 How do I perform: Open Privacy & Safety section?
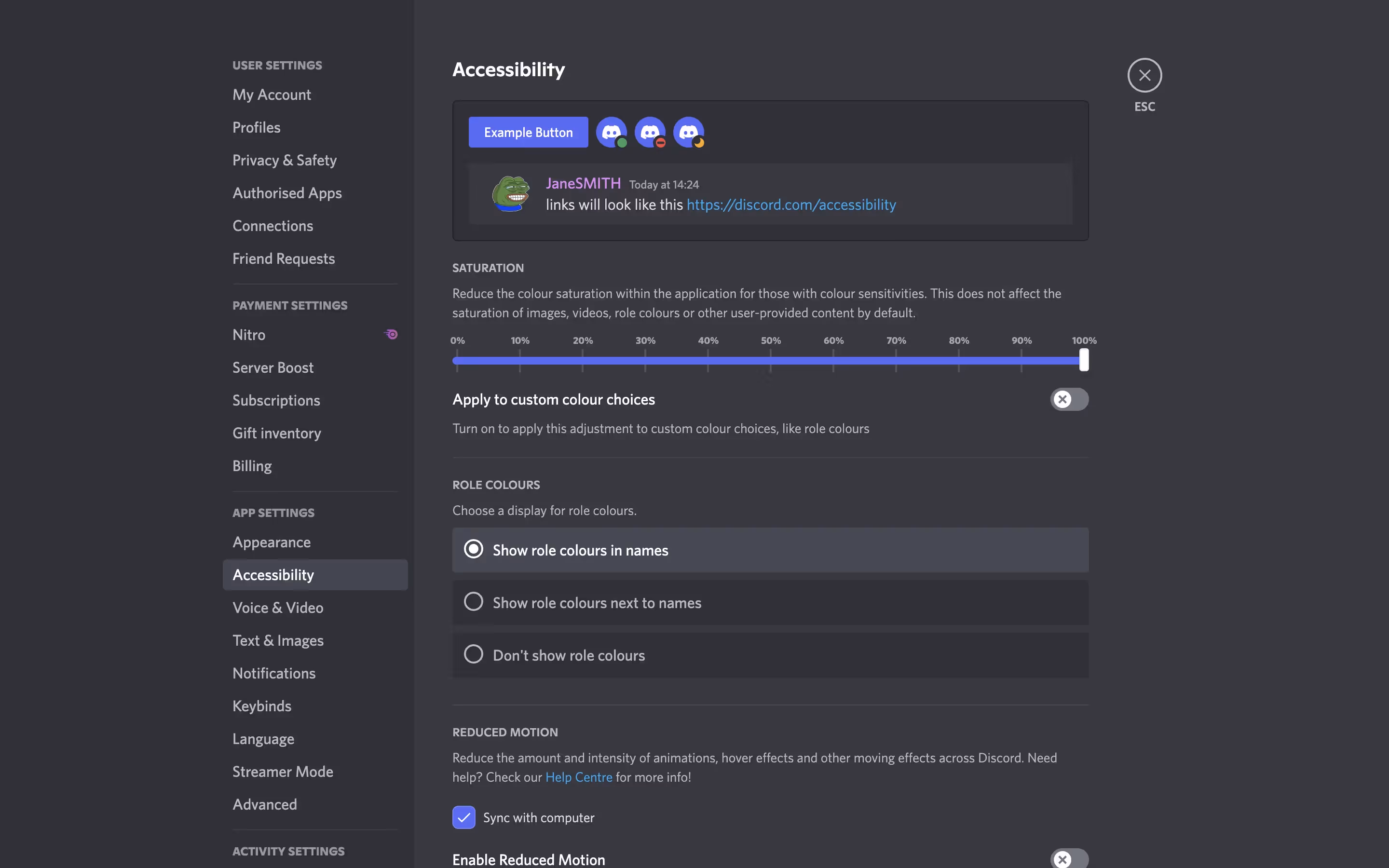(x=284, y=160)
